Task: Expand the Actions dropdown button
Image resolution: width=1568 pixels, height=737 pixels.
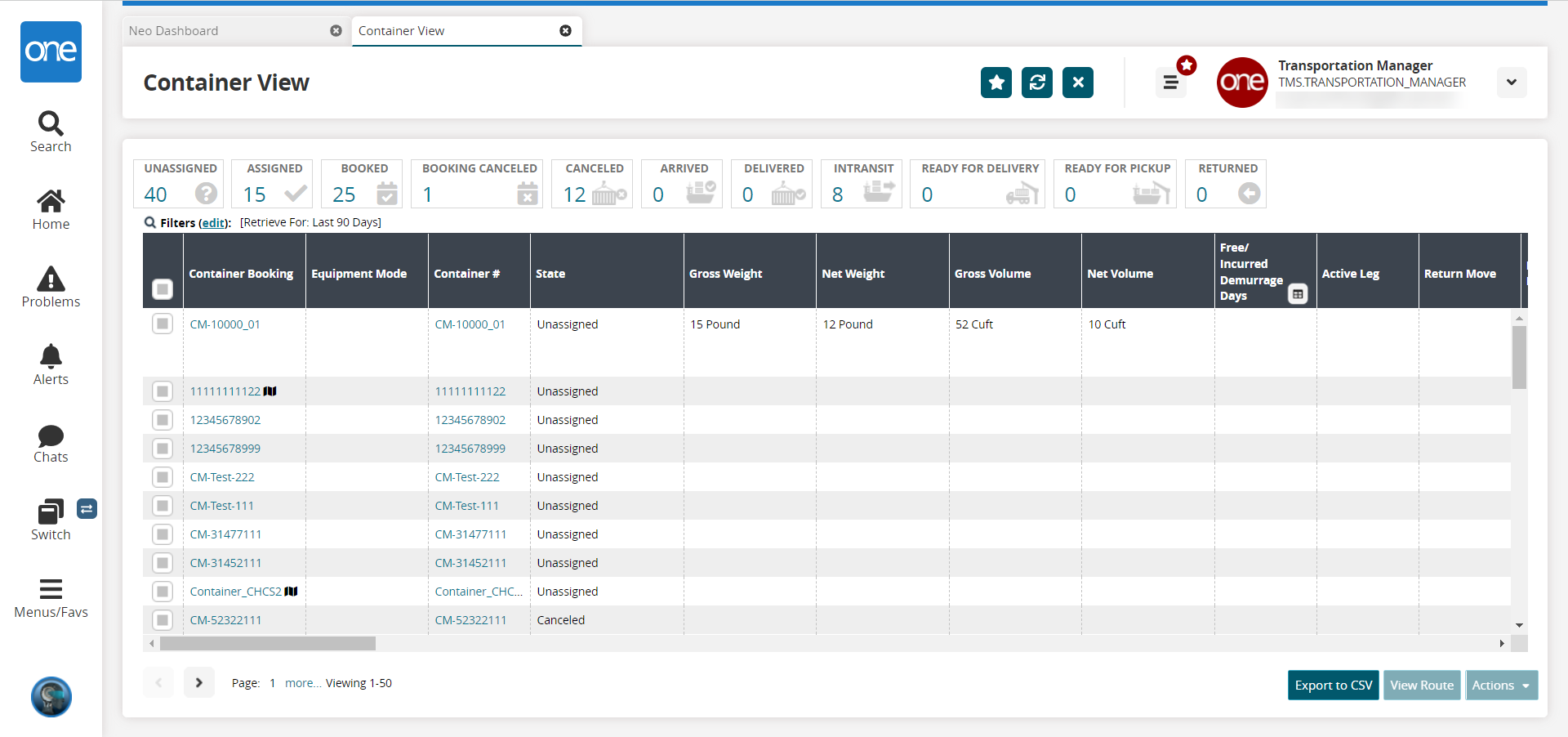Action: click(x=1501, y=686)
